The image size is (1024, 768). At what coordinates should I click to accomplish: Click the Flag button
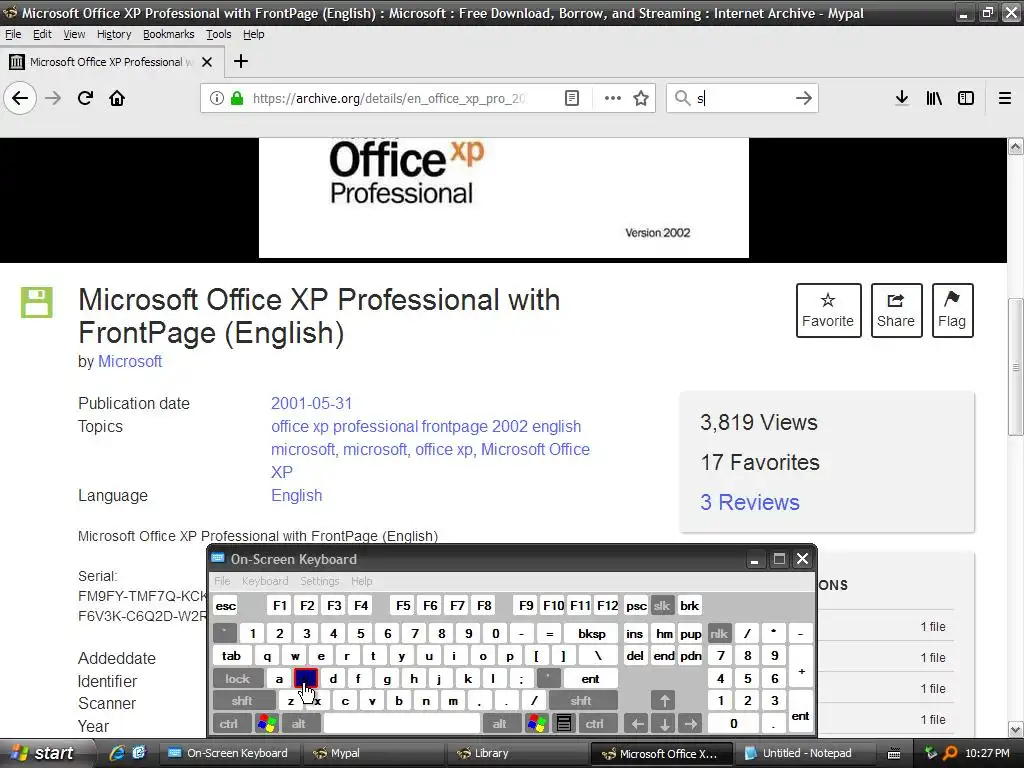click(x=952, y=310)
